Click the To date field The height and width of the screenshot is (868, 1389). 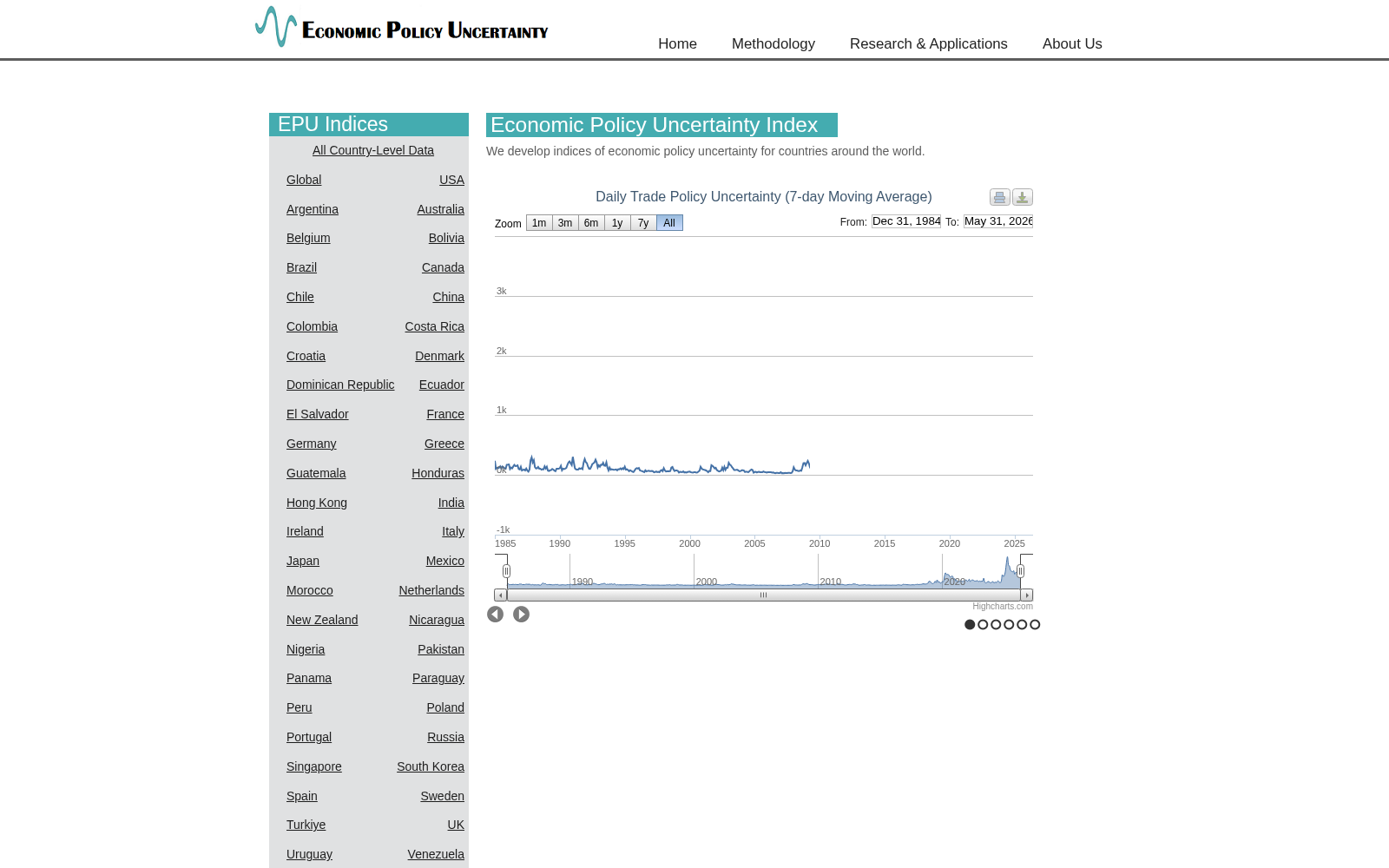pyautogui.click(x=998, y=221)
